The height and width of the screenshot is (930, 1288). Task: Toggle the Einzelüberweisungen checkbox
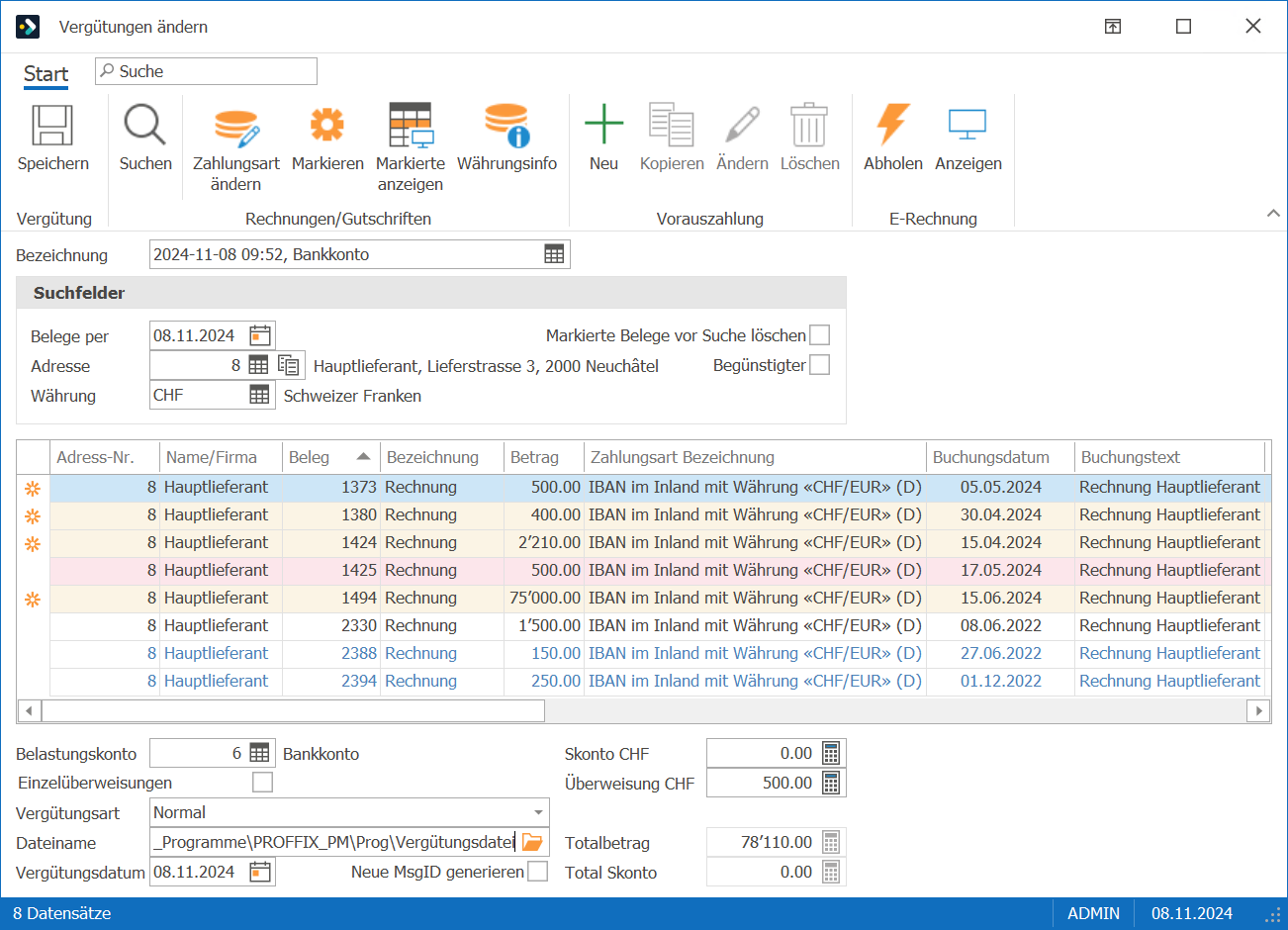click(x=262, y=783)
